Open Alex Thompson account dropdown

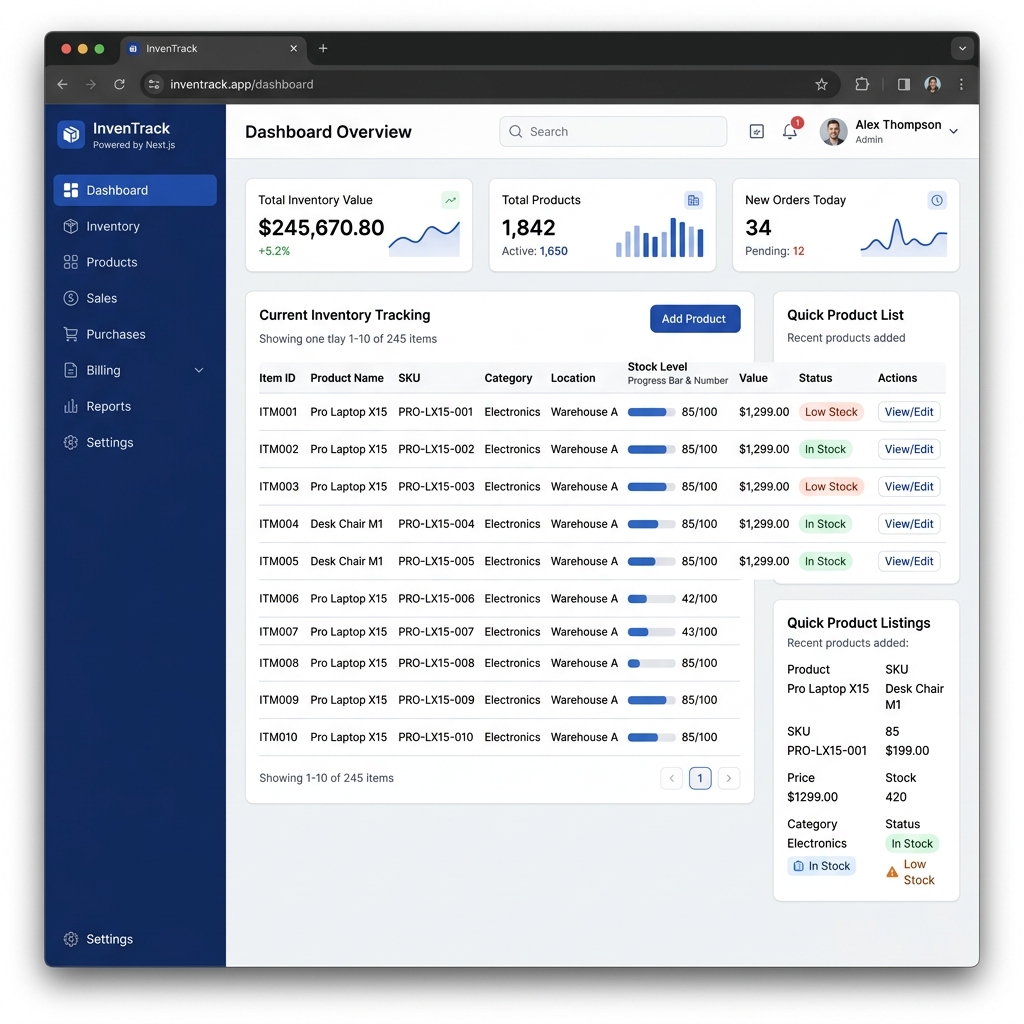tap(953, 131)
